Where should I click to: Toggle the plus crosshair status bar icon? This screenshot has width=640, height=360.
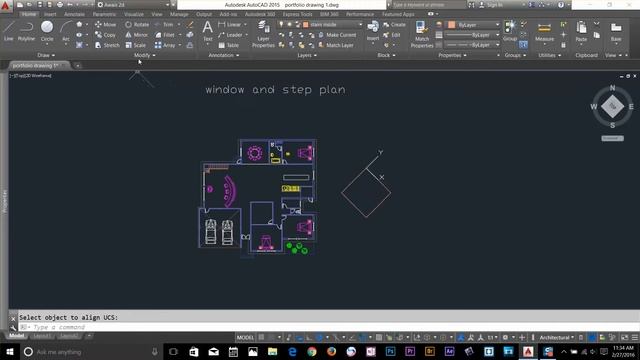pyautogui.click(x=522, y=338)
